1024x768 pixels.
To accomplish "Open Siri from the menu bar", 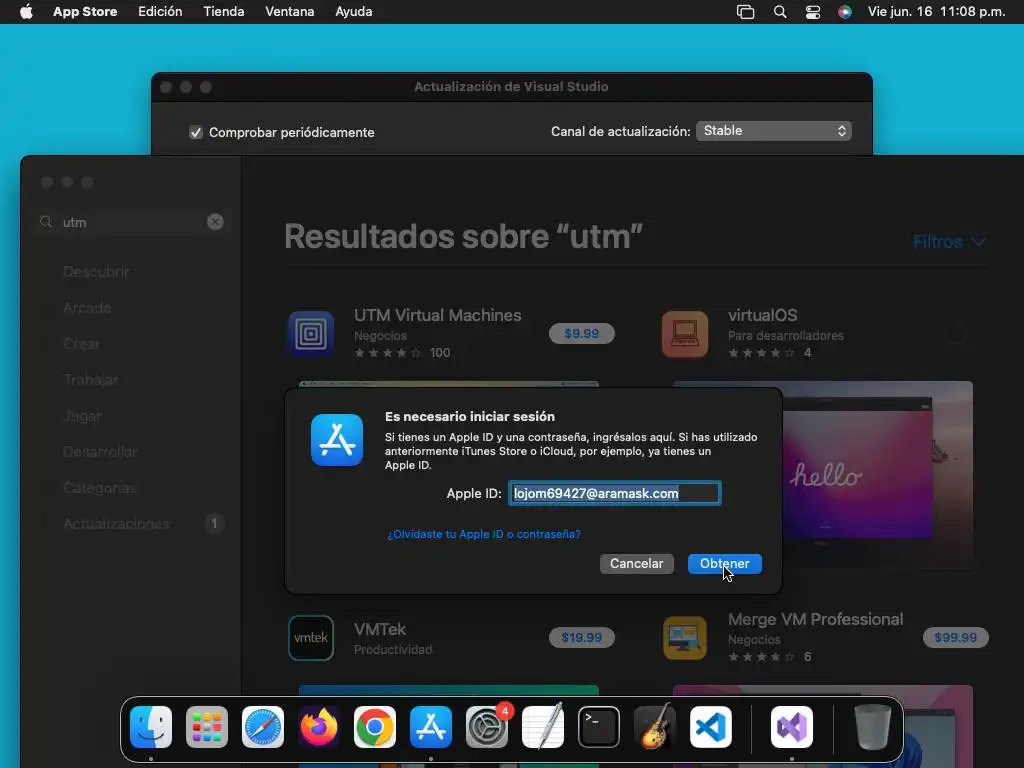I will (844, 12).
